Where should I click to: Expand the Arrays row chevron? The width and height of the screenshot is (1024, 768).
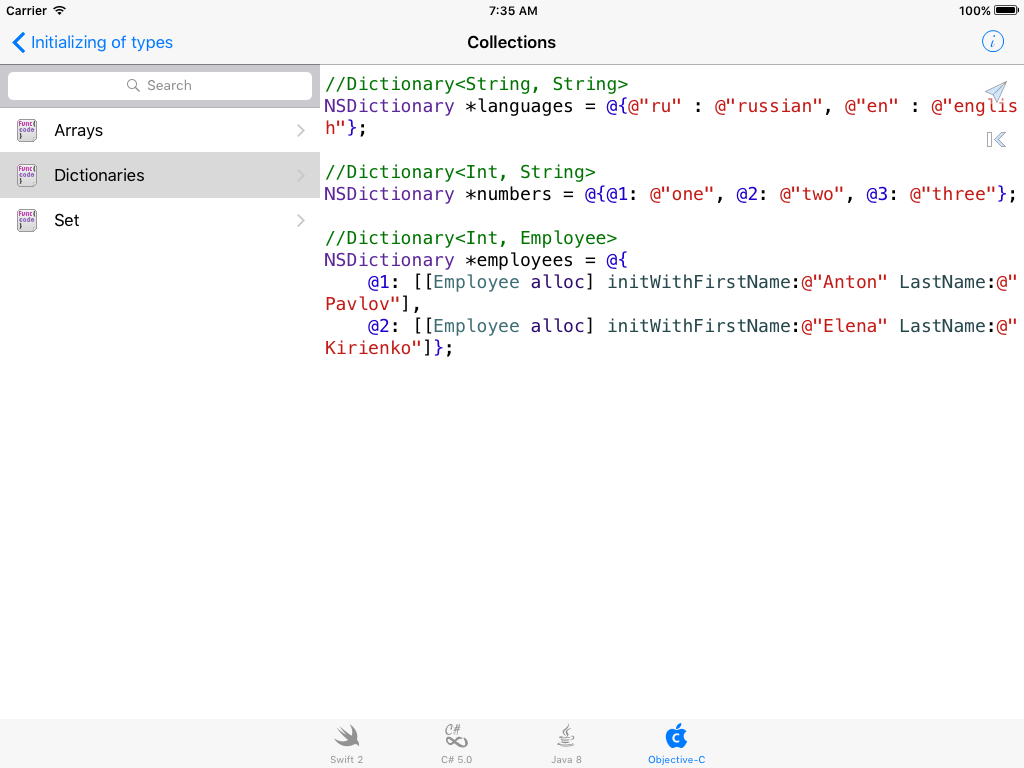tap(300, 130)
